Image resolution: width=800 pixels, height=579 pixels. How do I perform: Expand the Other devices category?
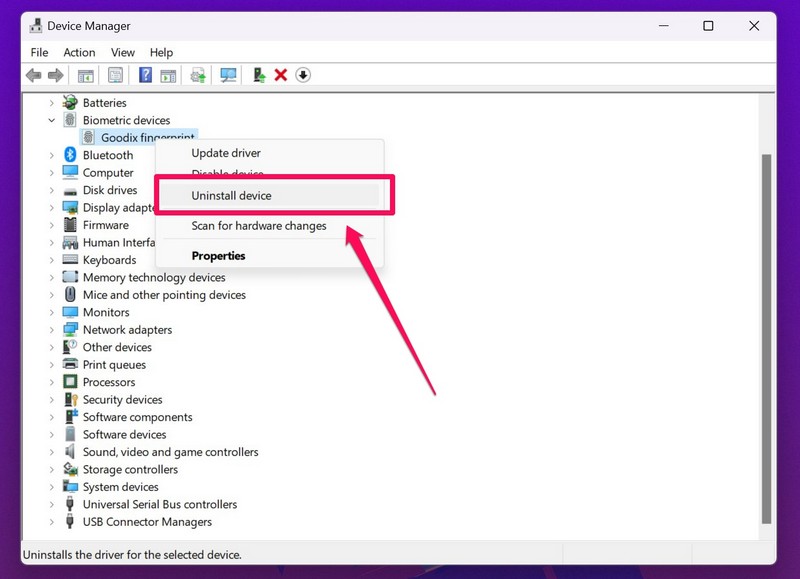click(52, 347)
